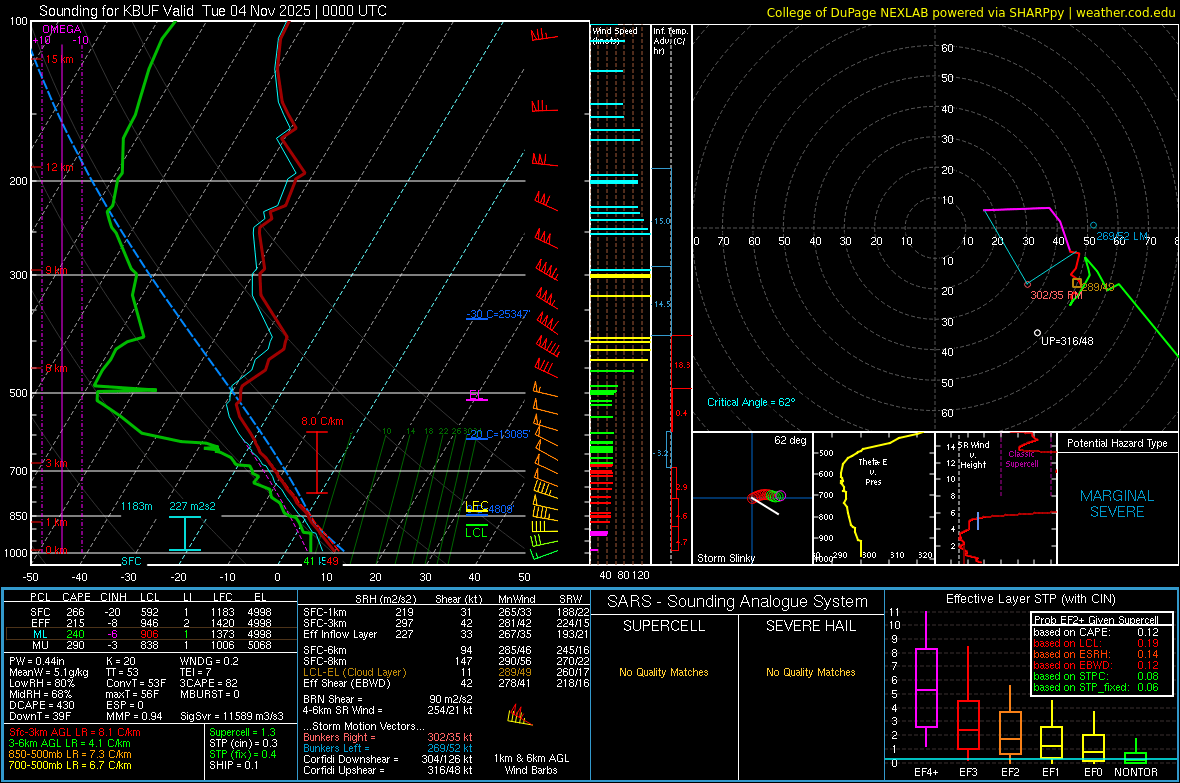
Task: Select the 'Eff Inflow Layer' kinematics row
Action: (x=446, y=634)
